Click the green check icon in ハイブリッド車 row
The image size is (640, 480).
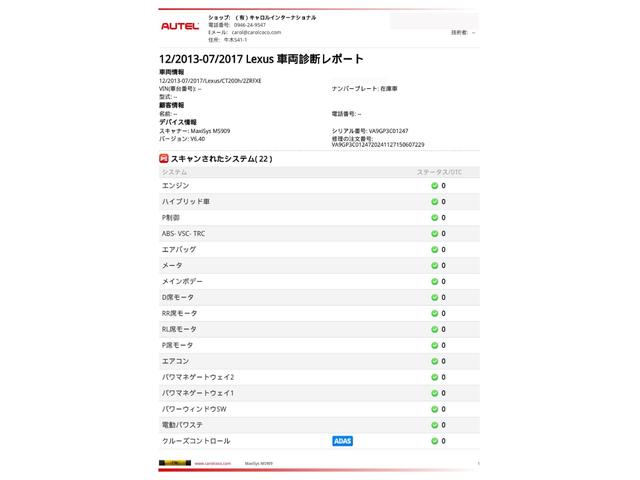point(435,202)
